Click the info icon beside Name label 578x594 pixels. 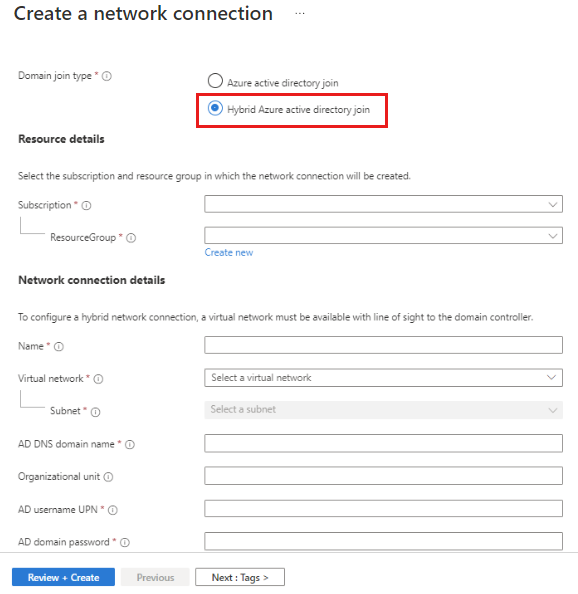tap(59, 347)
